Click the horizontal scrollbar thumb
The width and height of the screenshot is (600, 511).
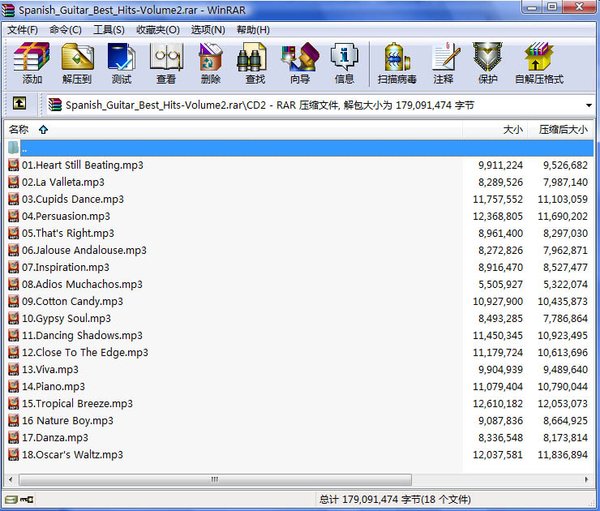[x=215, y=479]
